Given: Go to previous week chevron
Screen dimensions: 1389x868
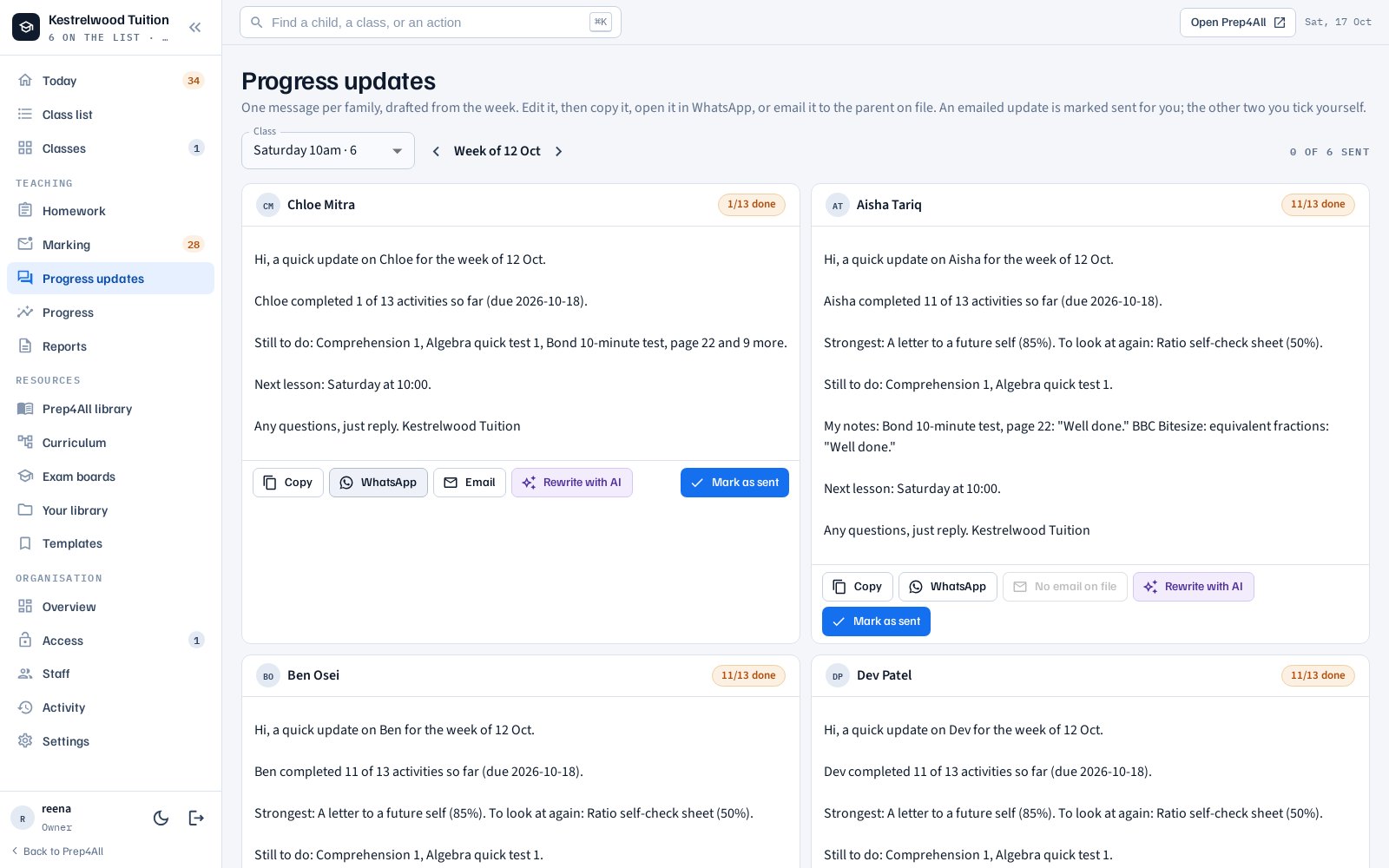Looking at the screenshot, I should coord(436,151).
